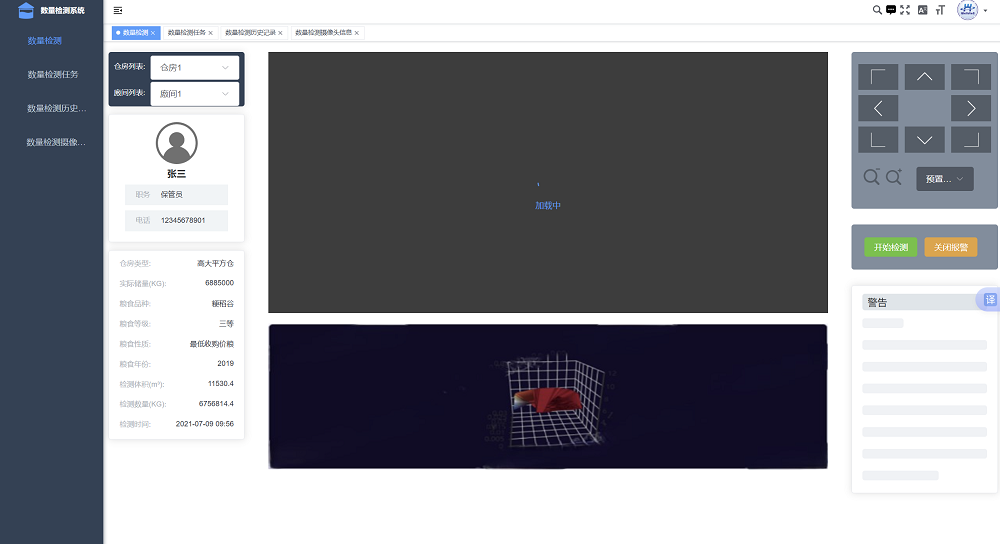The width and height of the screenshot is (1000, 544).
Task: Select 数量检测摄像… in the sidebar
Action: point(52,142)
